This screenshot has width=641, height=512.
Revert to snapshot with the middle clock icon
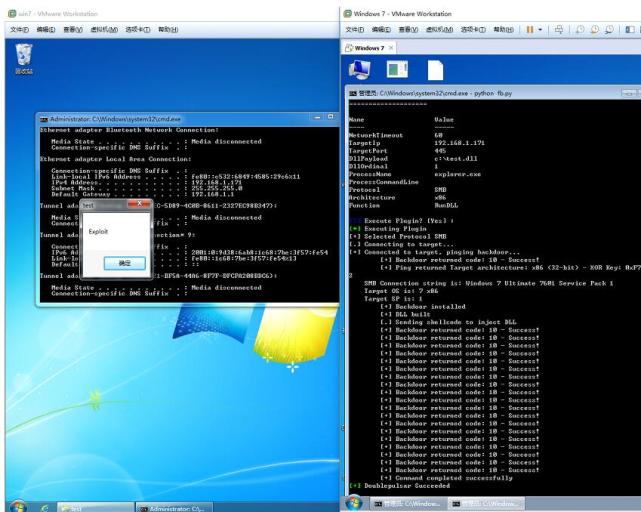pos(595,29)
